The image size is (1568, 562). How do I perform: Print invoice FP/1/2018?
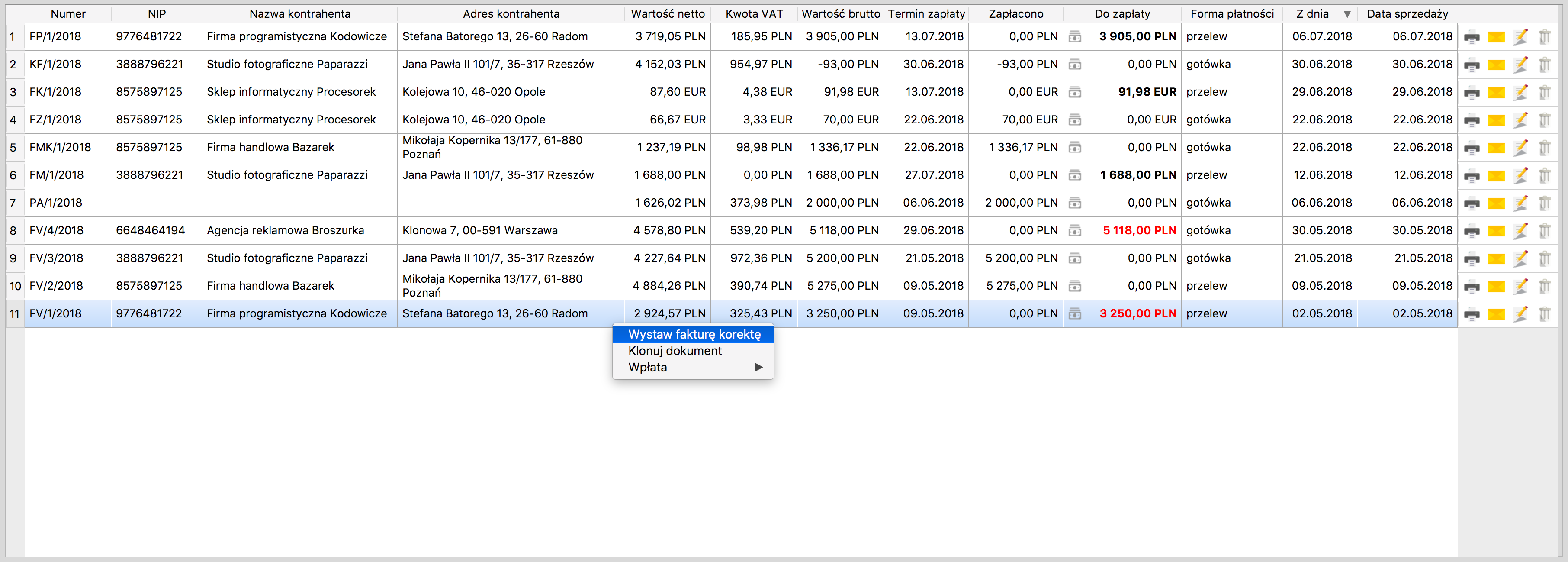[x=1471, y=37]
